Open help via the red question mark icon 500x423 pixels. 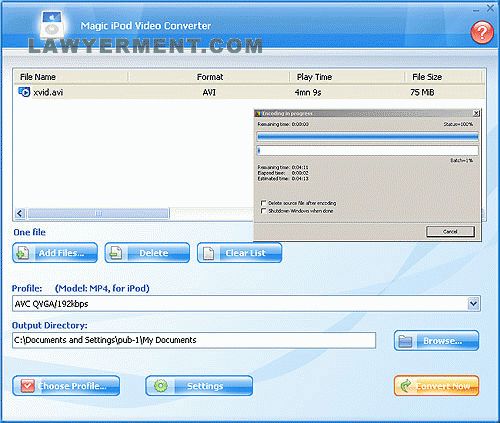click(482, 32)
